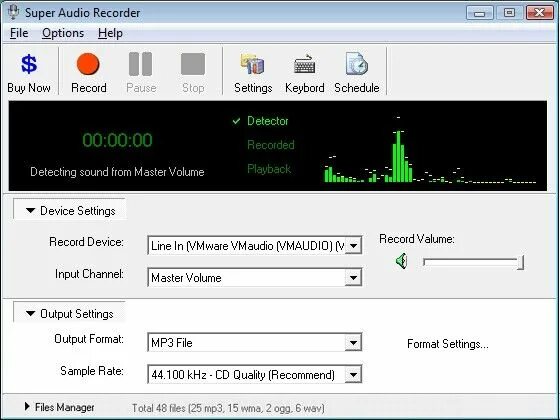The height and width of the screenshot is (420, 560).
Task: Minimize the Super Audio Recorder window
Action: click(x=480, y=13)
